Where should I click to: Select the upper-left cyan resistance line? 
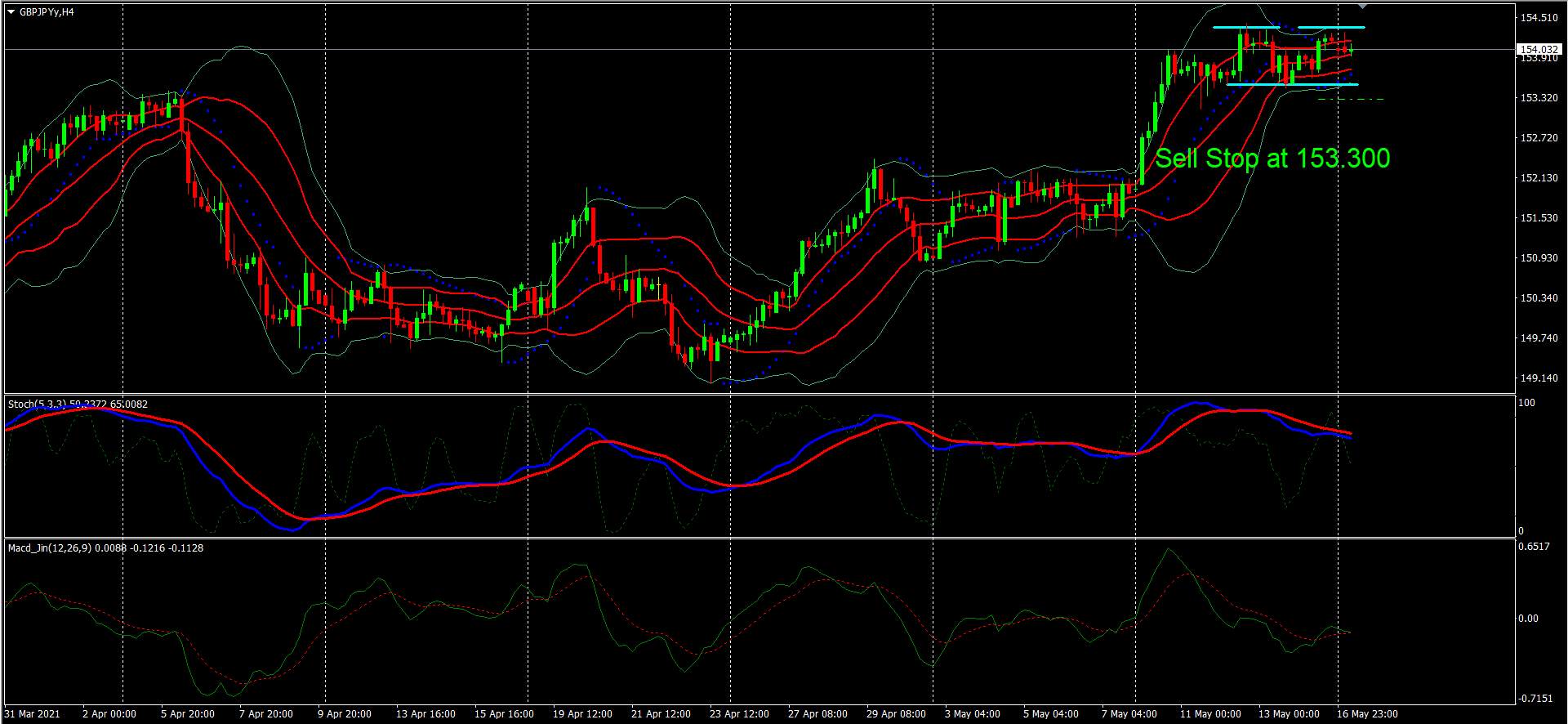coord(1245,28)
